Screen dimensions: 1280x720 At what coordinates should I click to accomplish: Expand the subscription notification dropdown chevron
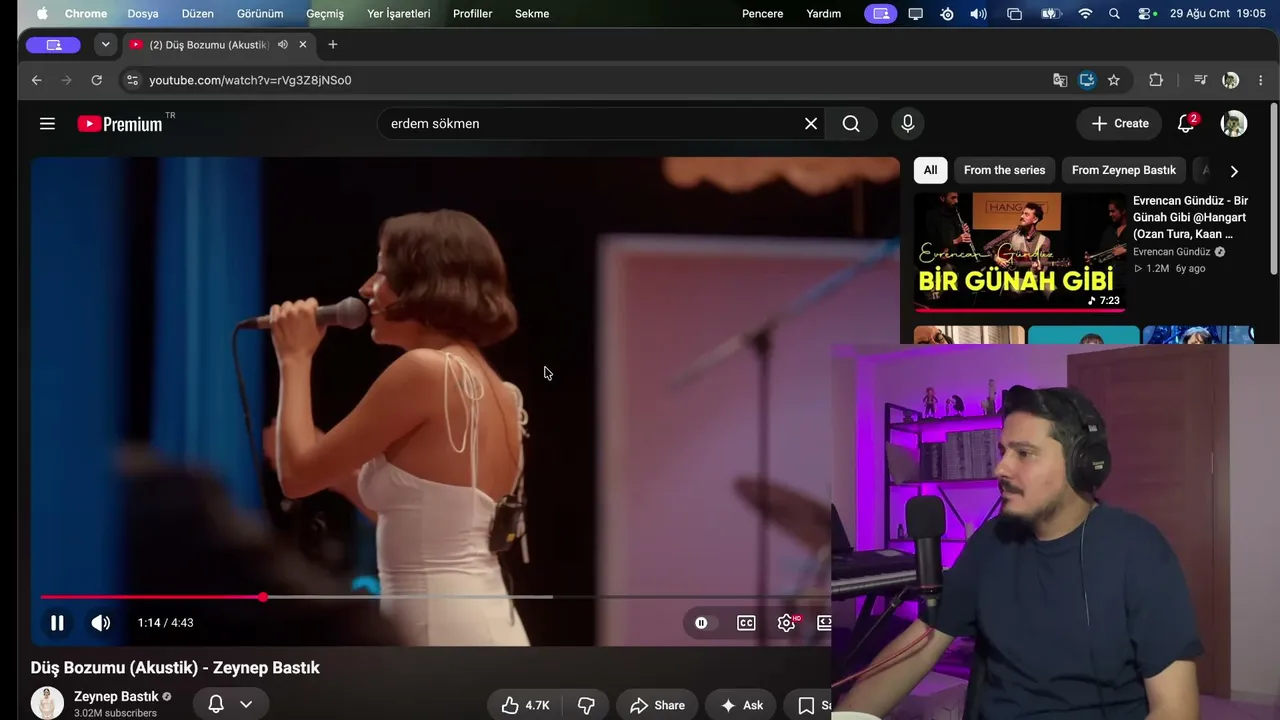pyautogui.click(x=246, y=704)
